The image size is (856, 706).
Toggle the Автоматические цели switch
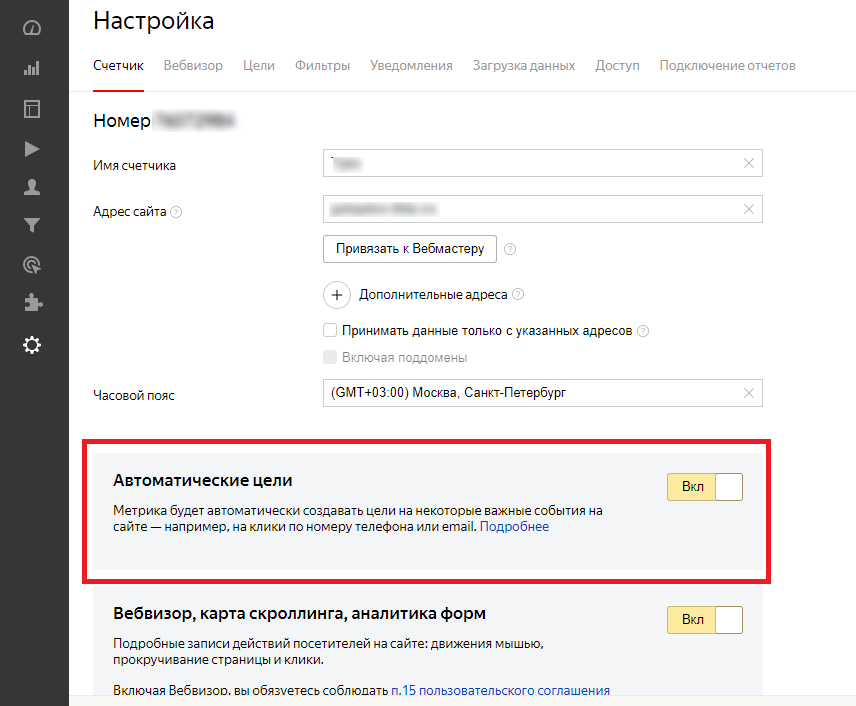pos(705,487)
